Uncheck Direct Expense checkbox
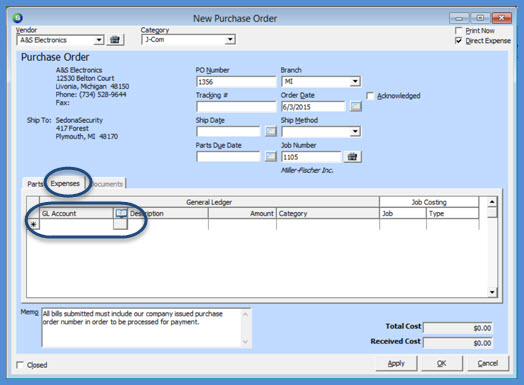The height and width of the screenshot is (385, 524). point(459,41)
